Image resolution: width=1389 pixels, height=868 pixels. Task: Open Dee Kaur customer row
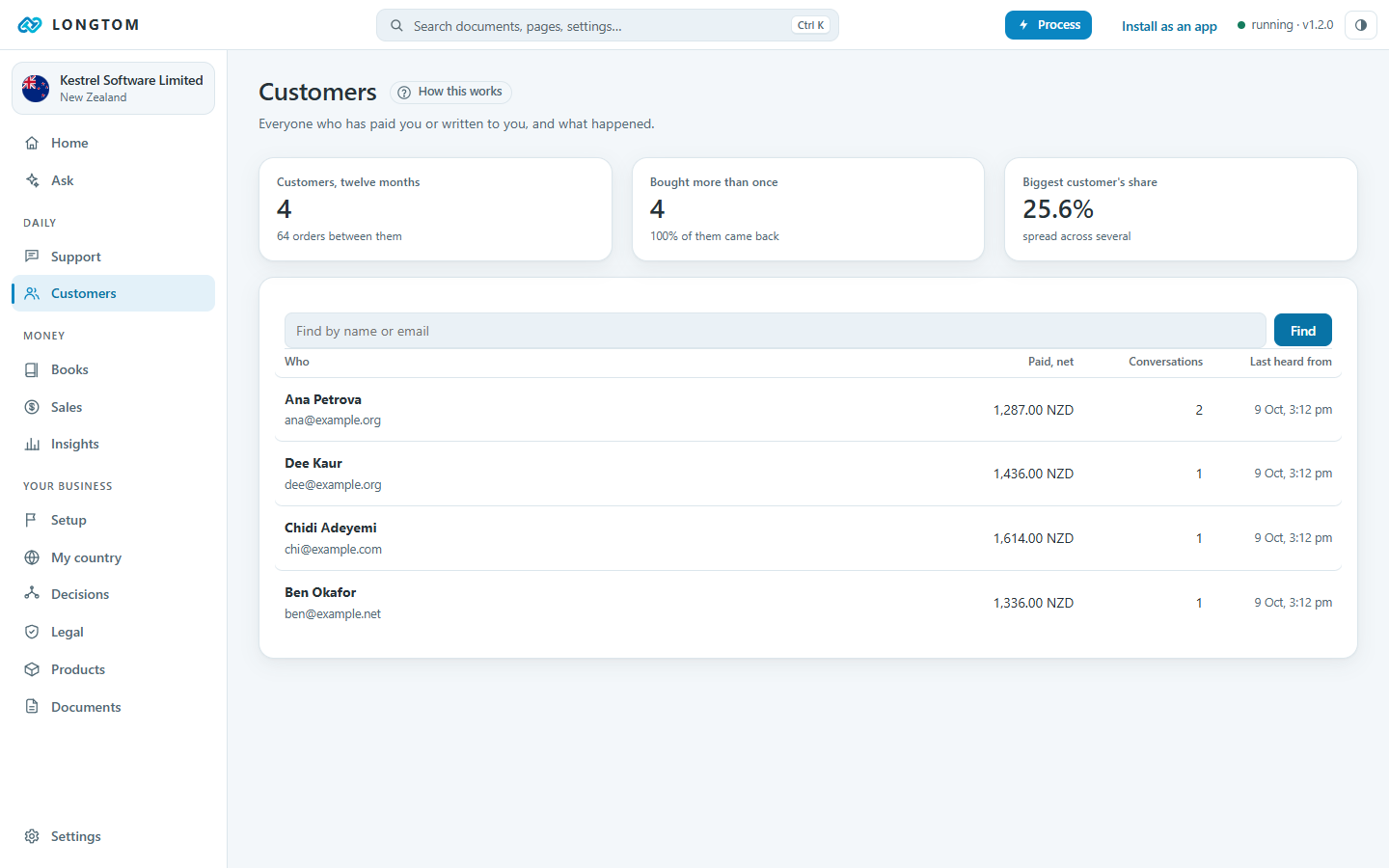point(808,474)
